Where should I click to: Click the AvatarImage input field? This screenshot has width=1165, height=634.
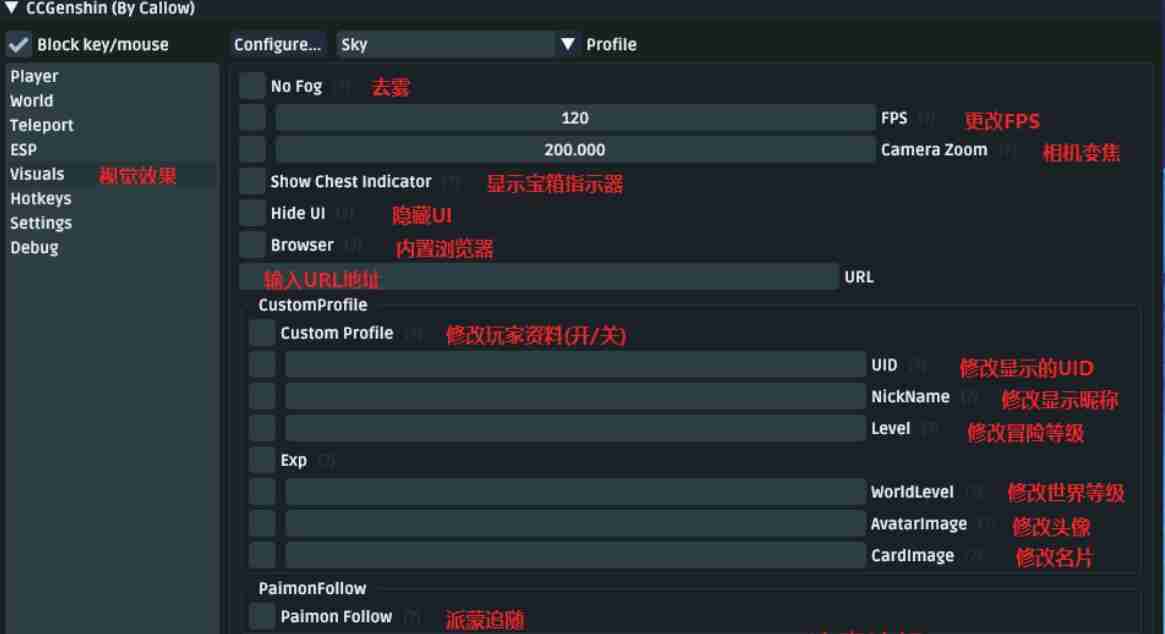[x=575, y=524]
